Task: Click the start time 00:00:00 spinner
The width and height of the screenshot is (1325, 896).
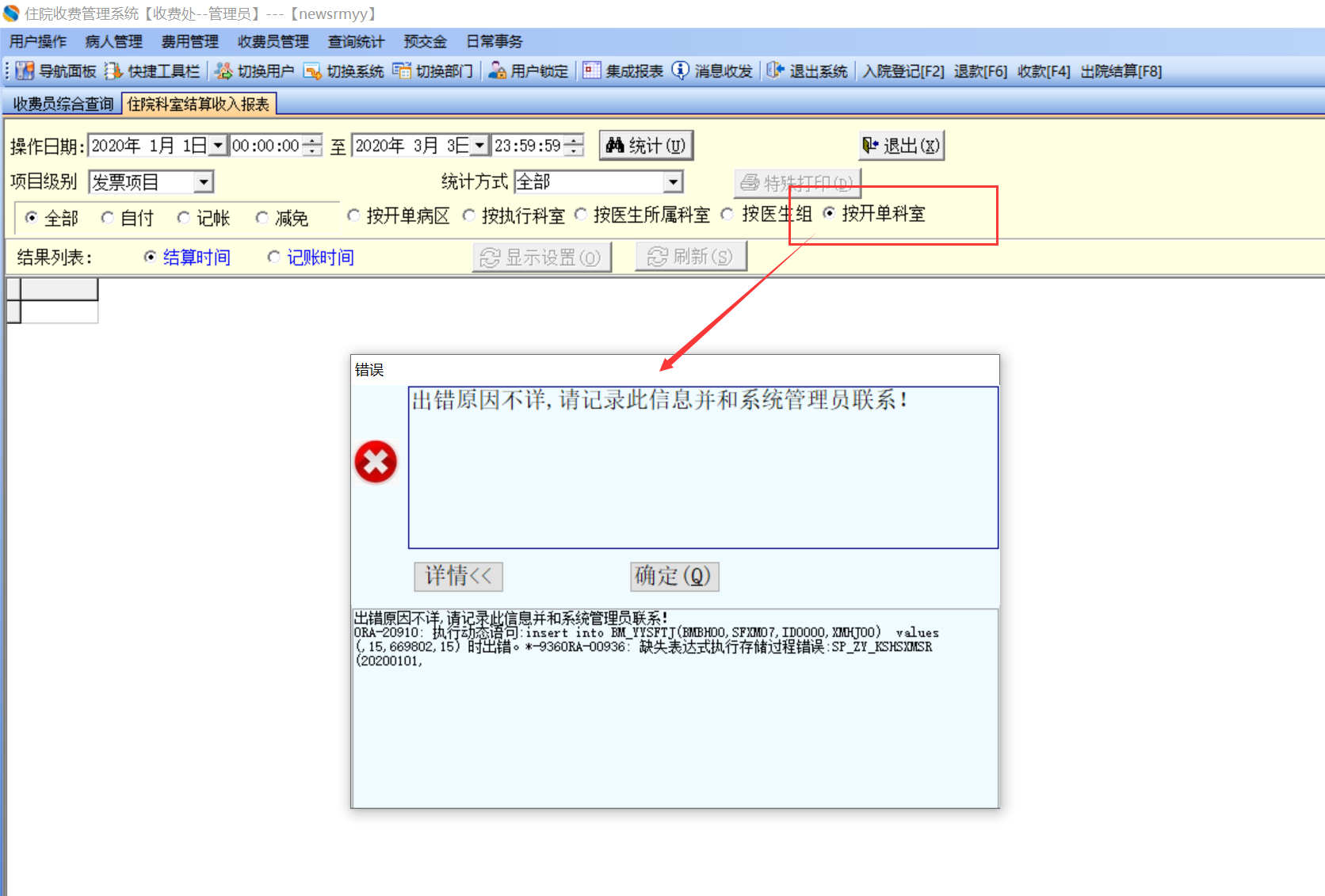Action: (314, 146)
